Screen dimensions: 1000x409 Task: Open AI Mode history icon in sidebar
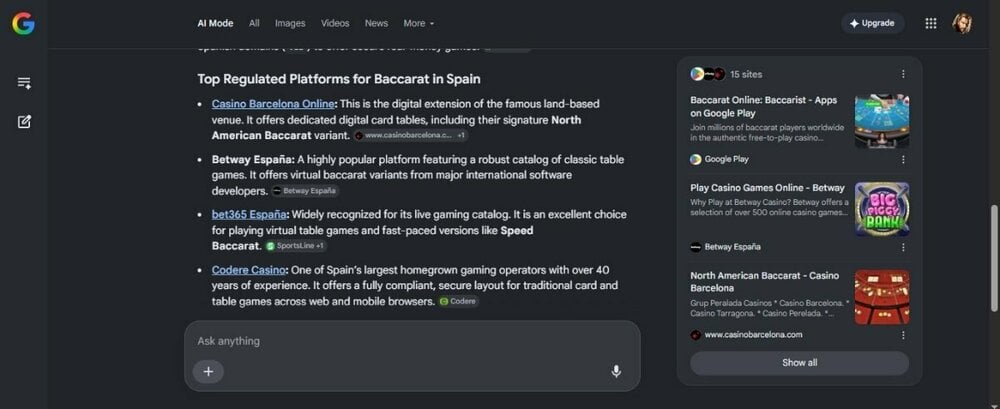[x=24, y=83]
